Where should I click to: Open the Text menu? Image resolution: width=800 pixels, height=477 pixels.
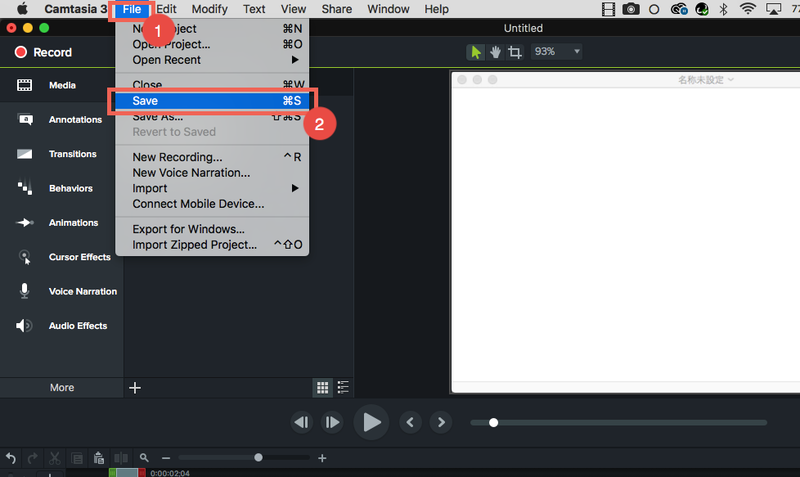click(254, 9)
